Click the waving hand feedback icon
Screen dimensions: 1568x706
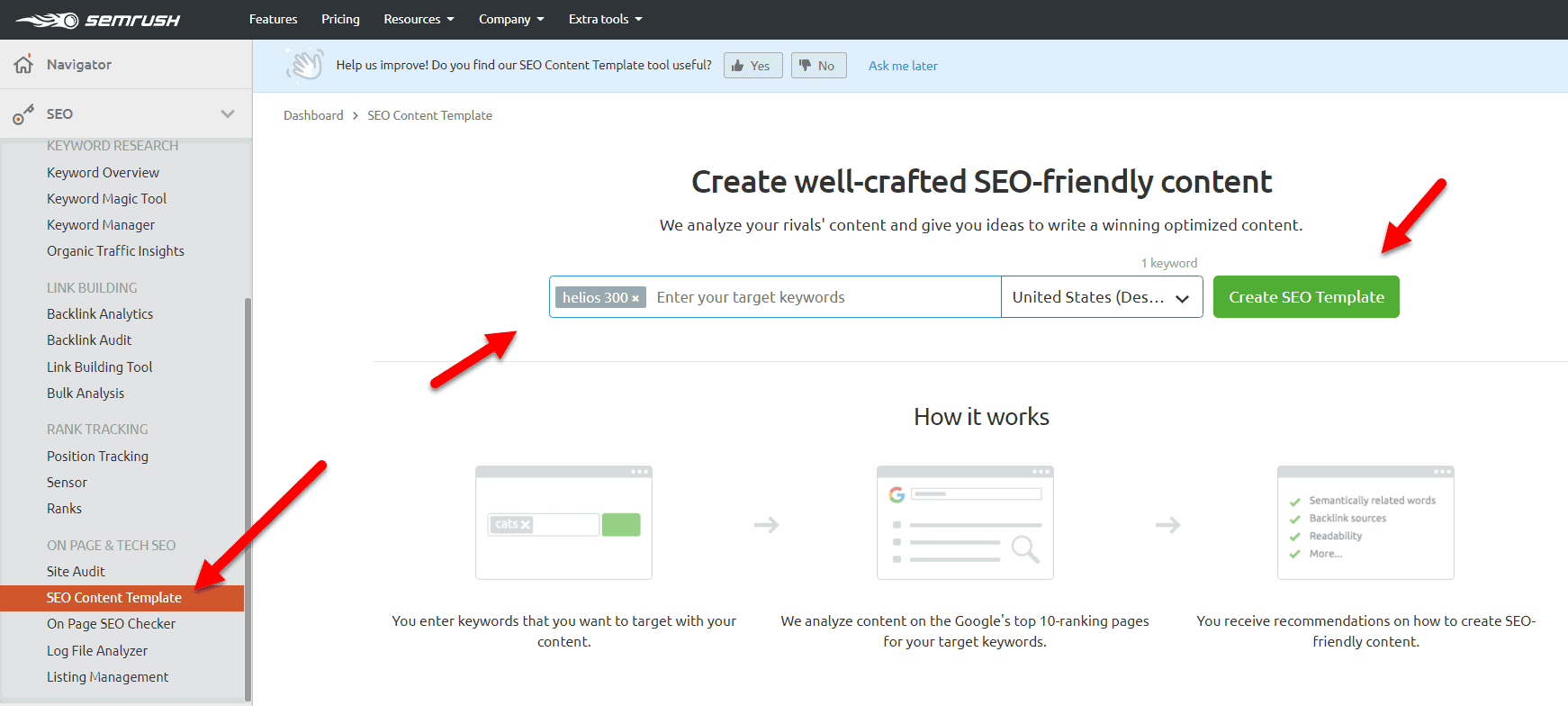[305, 64]
